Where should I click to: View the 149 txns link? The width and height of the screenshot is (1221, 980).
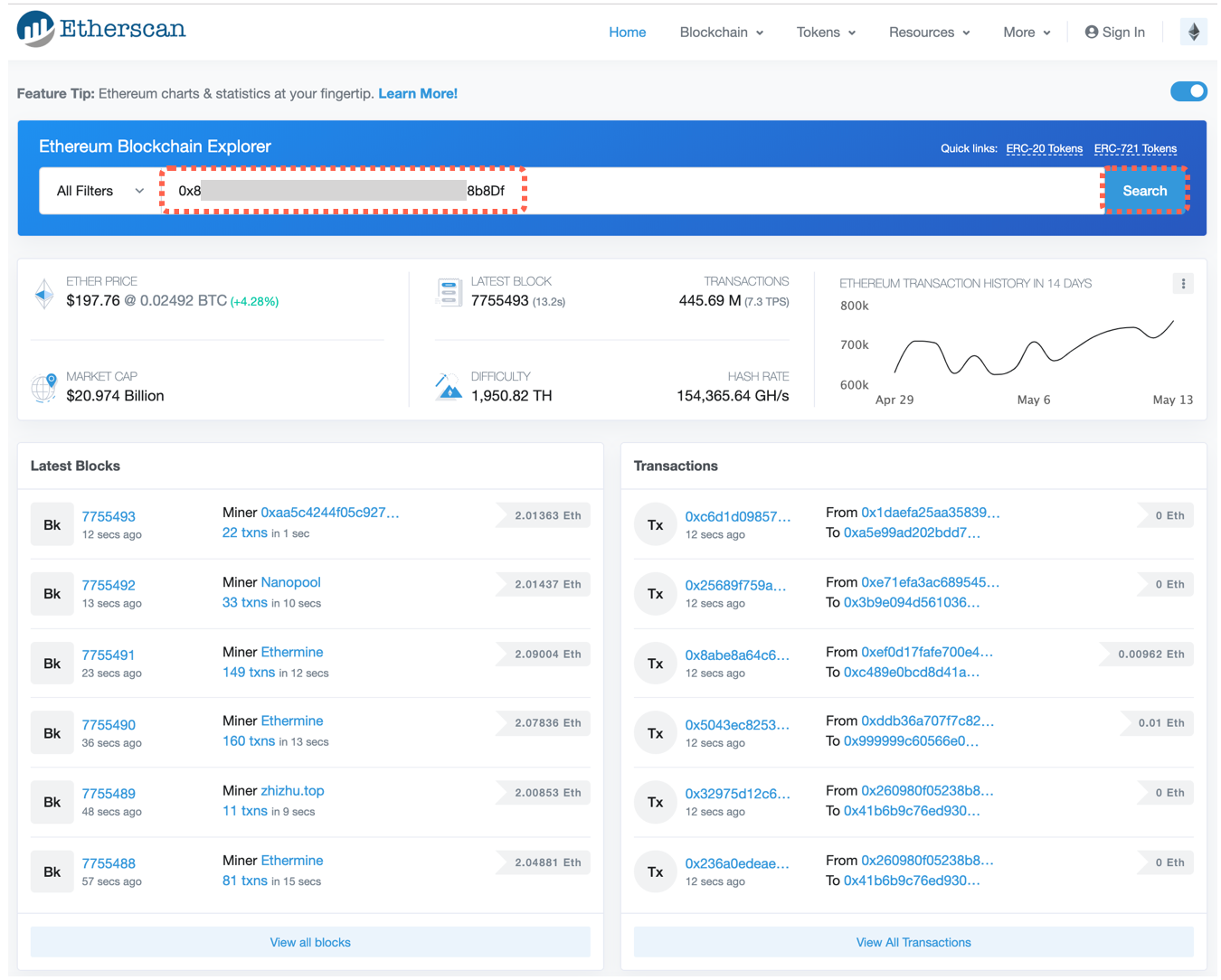[249, 672]
